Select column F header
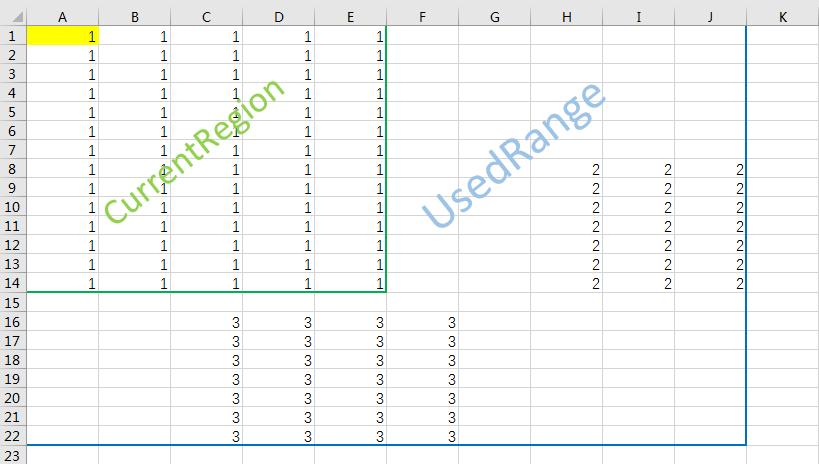Screen dimensions: 819x464 pos(423,17)
